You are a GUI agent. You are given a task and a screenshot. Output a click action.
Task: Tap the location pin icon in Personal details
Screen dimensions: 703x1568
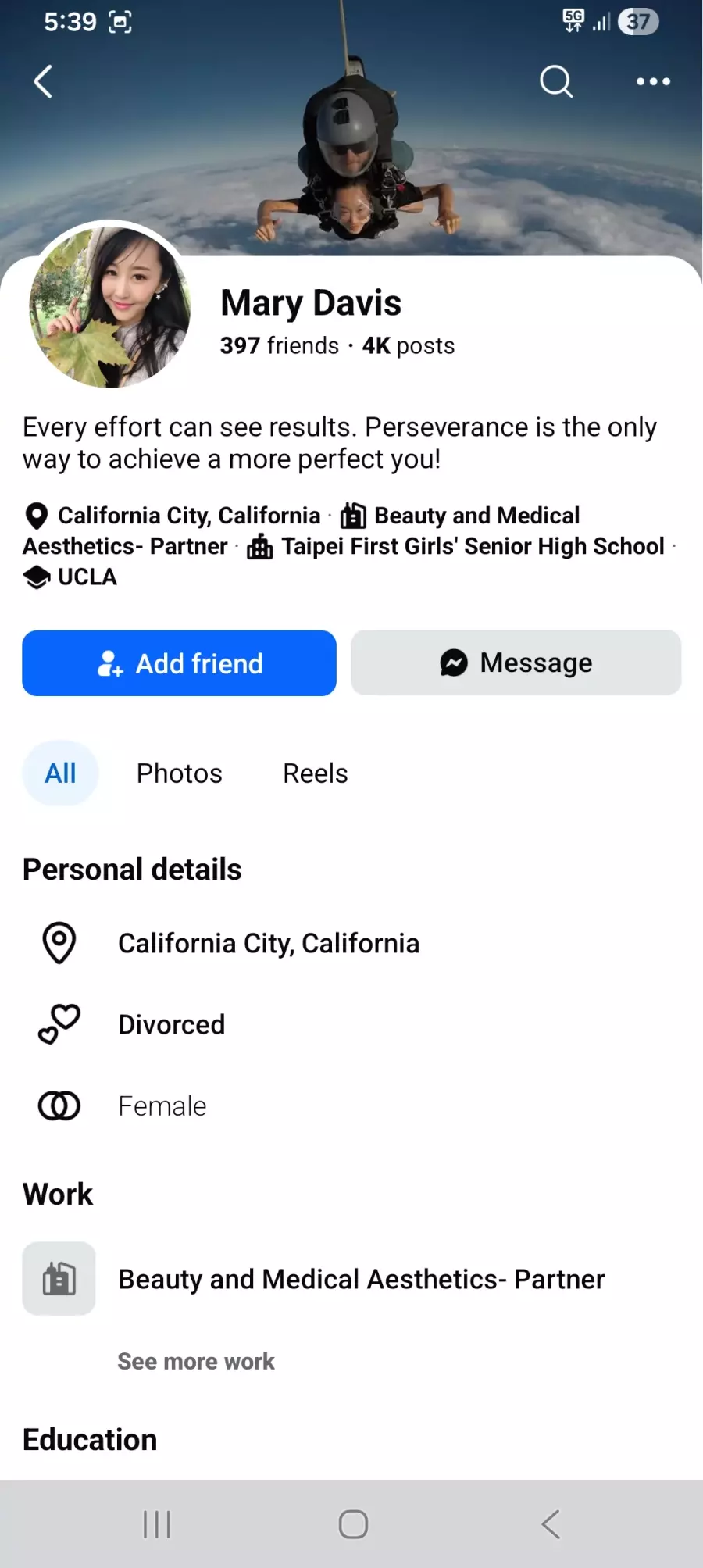click(59, 943)
